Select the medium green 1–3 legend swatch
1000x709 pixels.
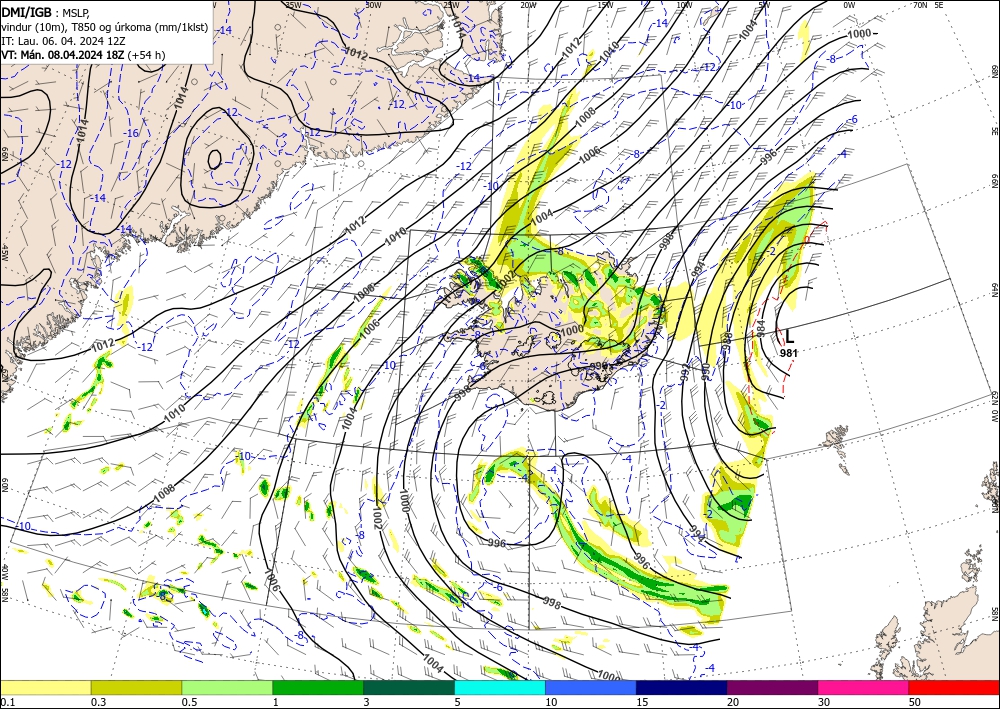(318, 687)
